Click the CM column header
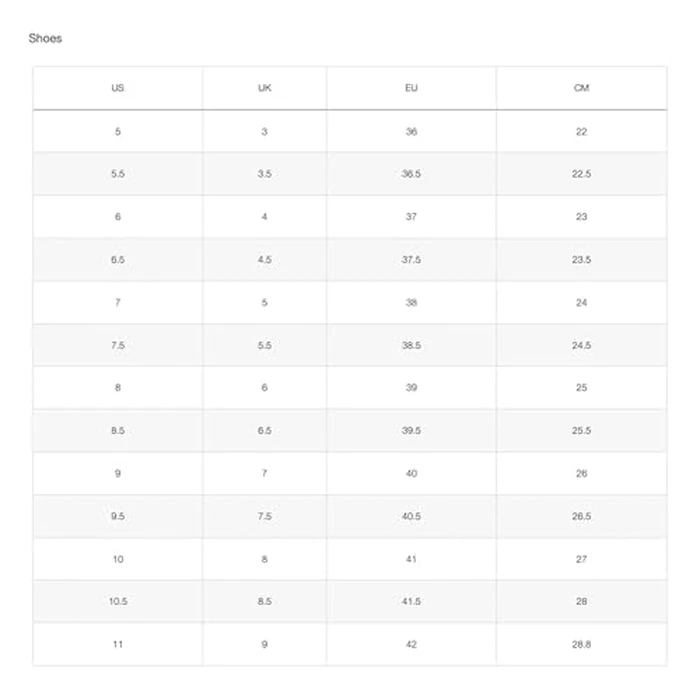The width and height of the screenshot is (700, 700). coord(581,88)
